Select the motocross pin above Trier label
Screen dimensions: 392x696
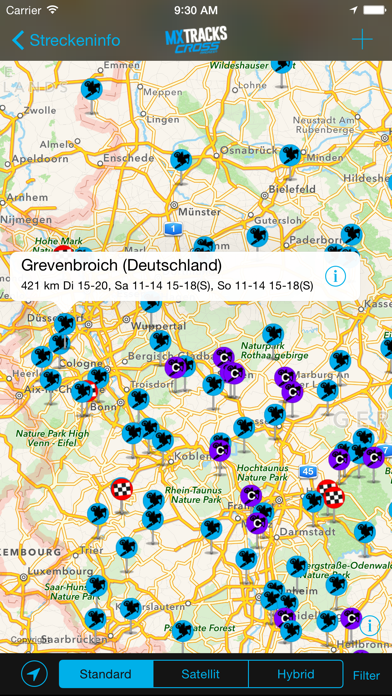[98, 514]
